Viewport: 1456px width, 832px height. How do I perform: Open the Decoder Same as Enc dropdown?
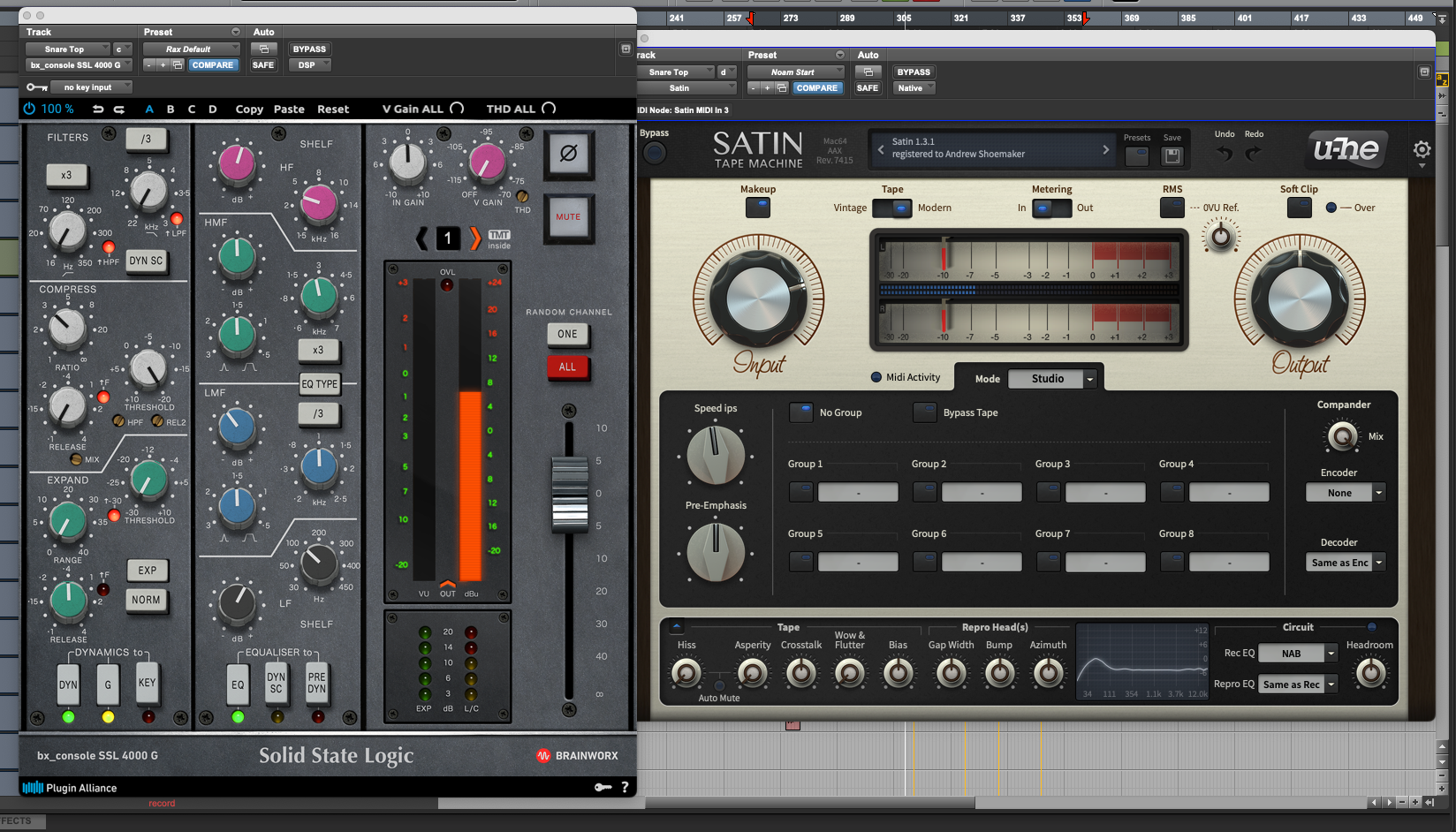click(1346, 563)
